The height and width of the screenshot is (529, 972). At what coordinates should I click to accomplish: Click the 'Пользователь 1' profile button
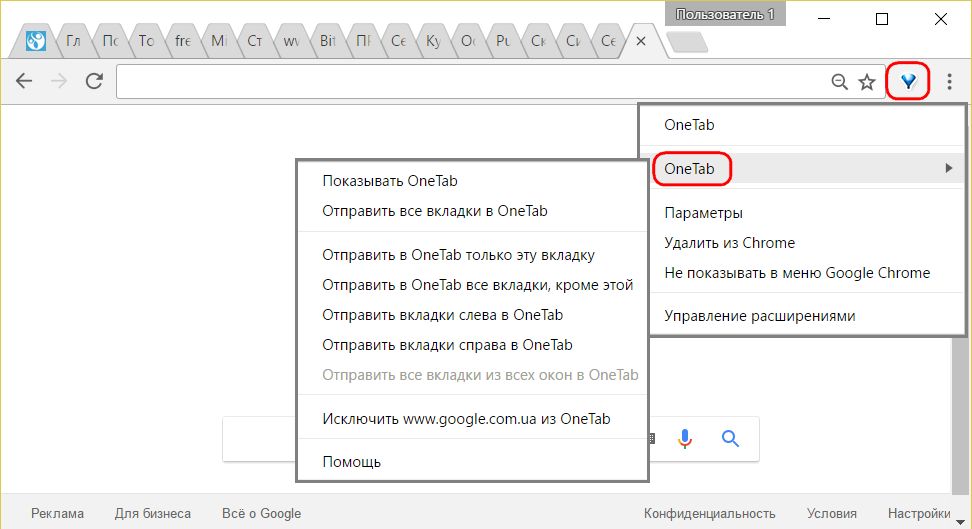click(725, 14)
